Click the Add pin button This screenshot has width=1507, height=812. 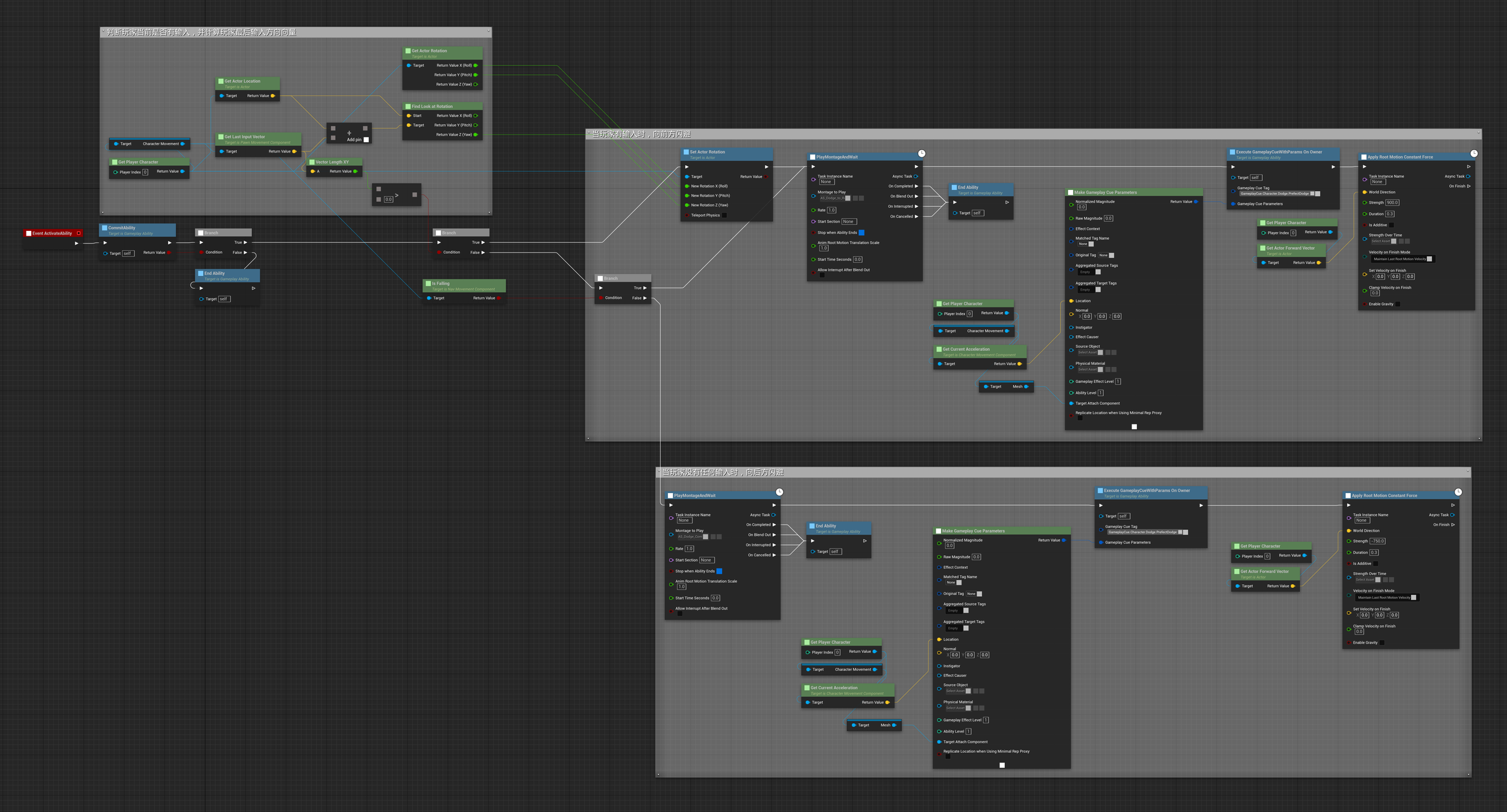[366, 139]
